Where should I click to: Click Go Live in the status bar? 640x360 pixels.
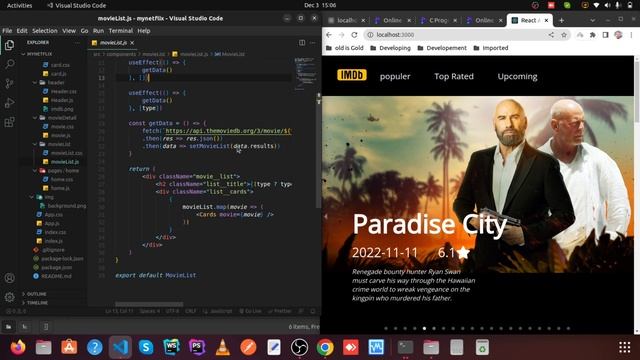[x=250, y=311]
